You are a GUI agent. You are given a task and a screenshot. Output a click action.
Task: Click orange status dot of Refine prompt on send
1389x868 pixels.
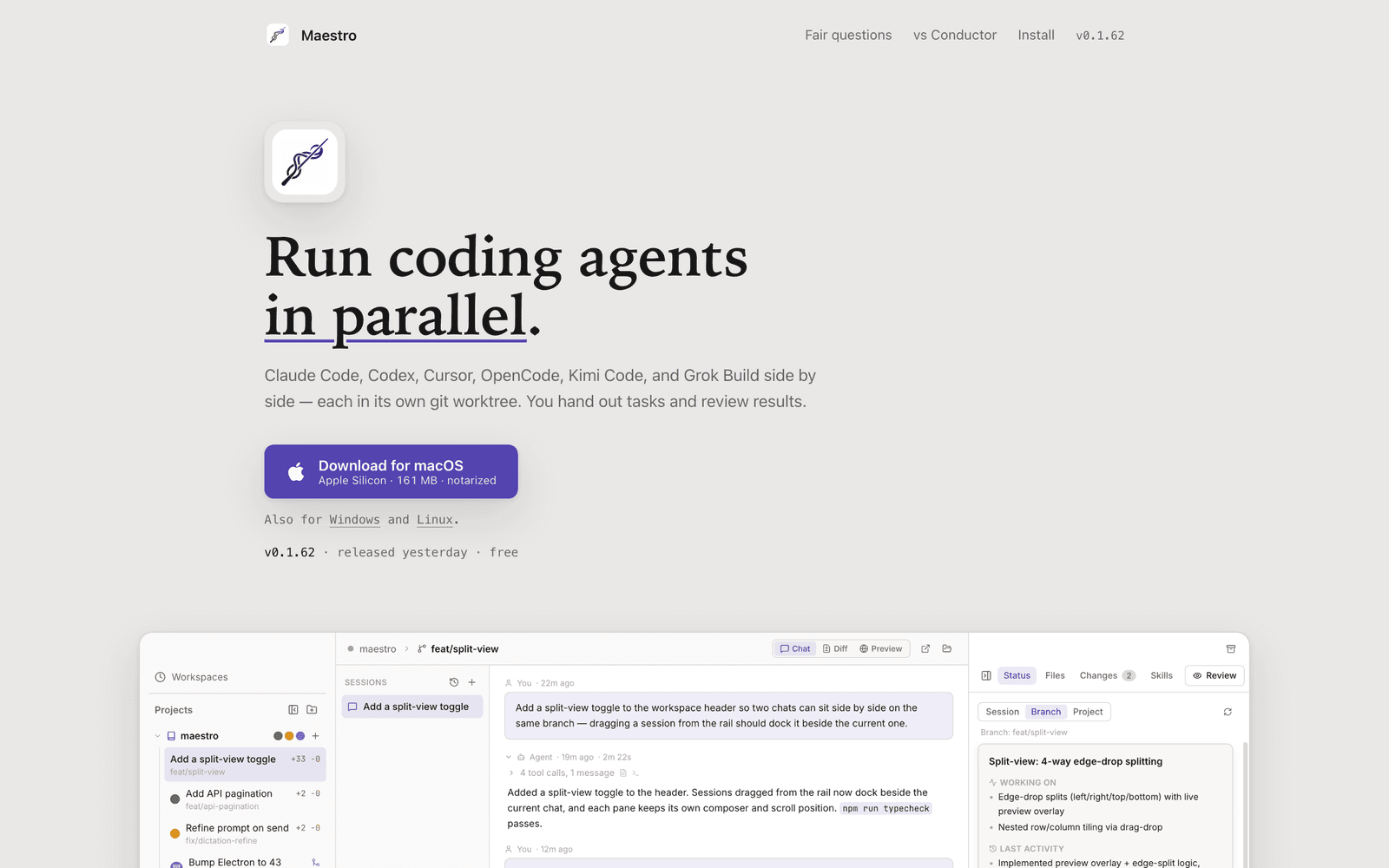pos(174,833)
